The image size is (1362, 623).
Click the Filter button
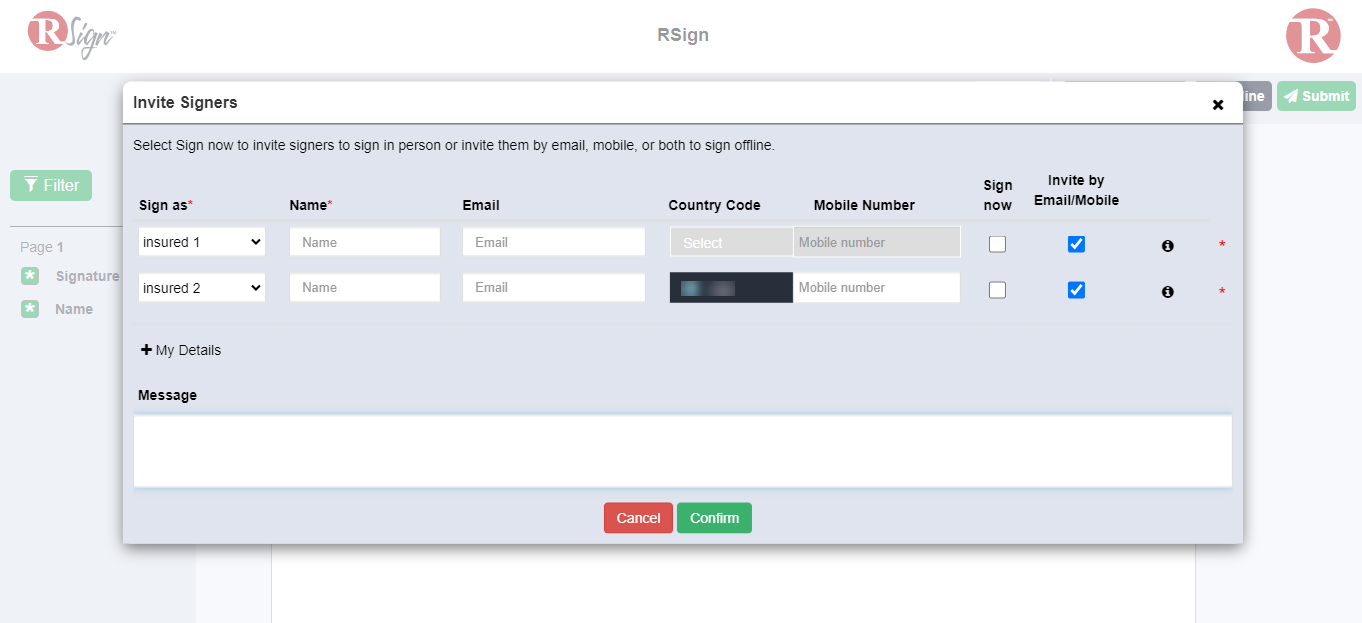click(51, 185)
